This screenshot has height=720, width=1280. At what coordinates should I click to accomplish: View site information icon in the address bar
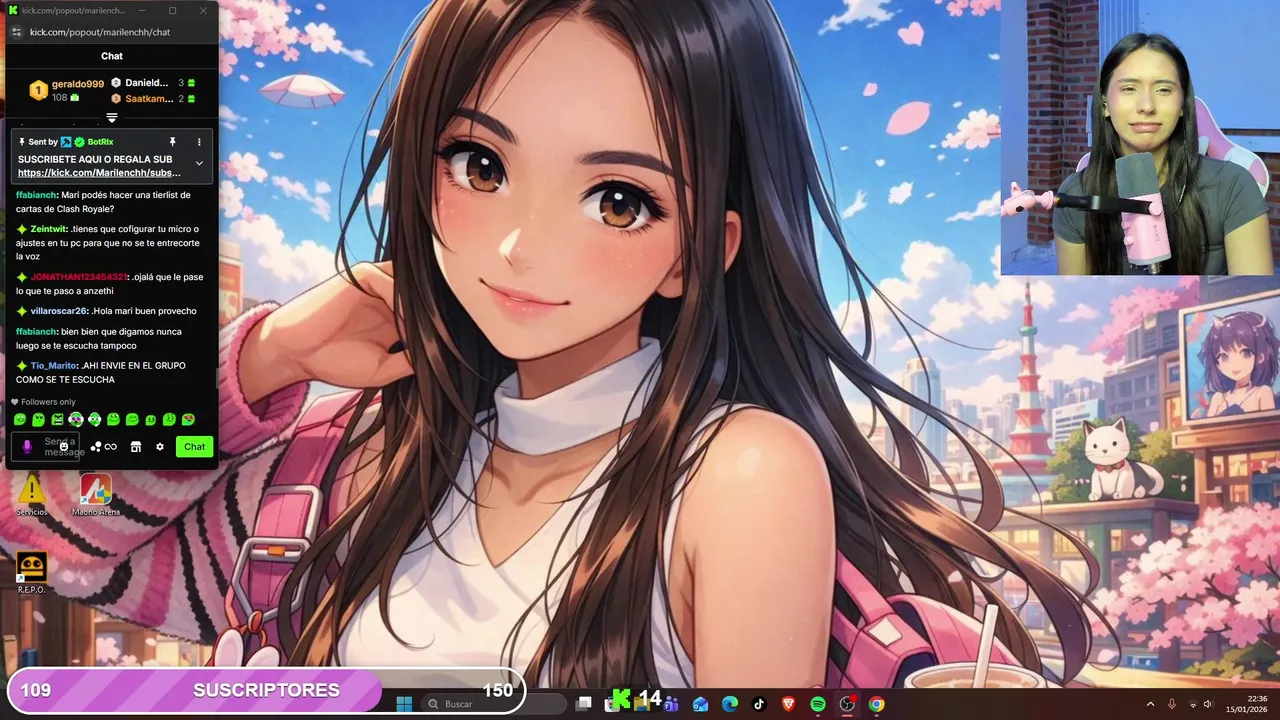[x=15, y=32]
